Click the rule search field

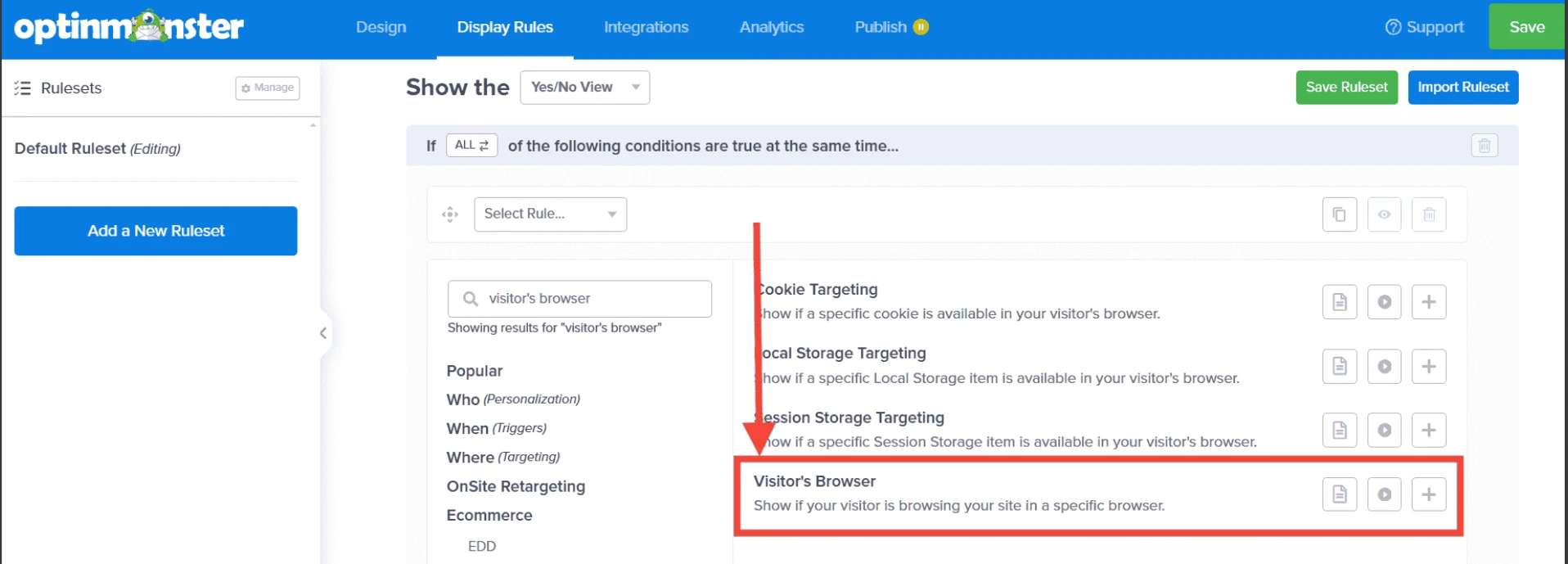tap(579, 299)
